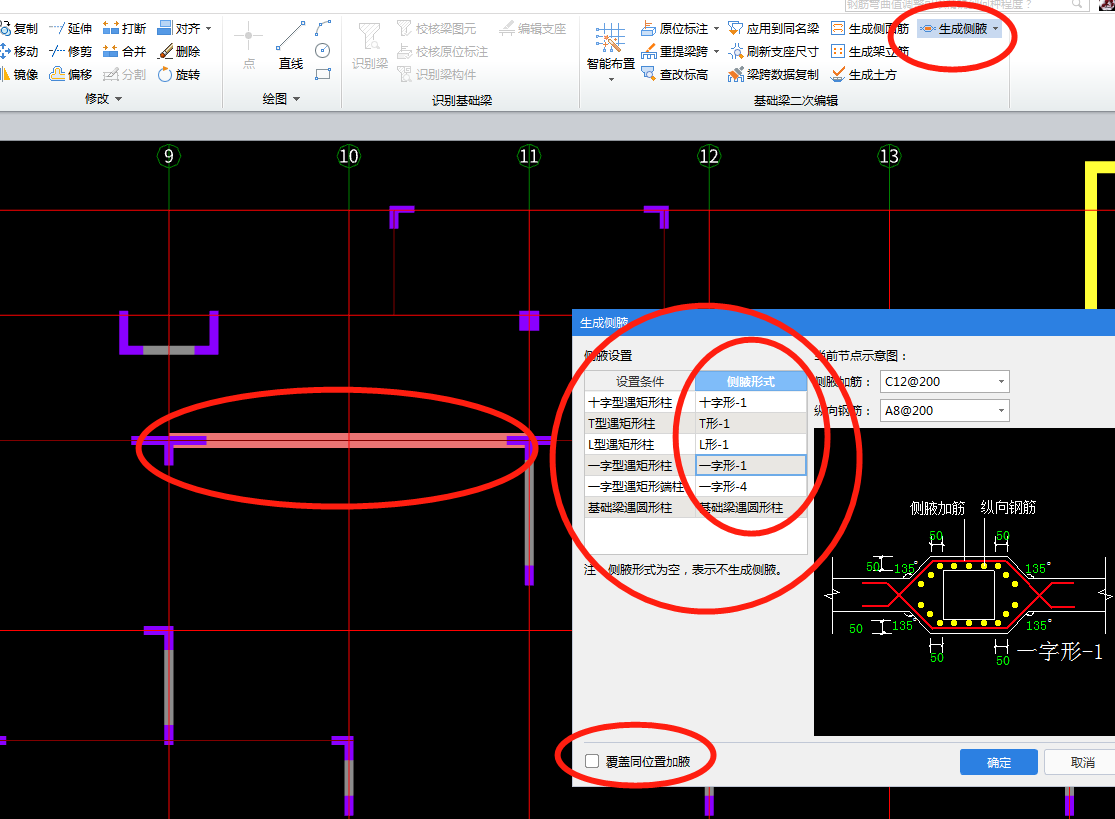Select the 一字形-4 cell
Screen dimensions: 1115x819
751,486
